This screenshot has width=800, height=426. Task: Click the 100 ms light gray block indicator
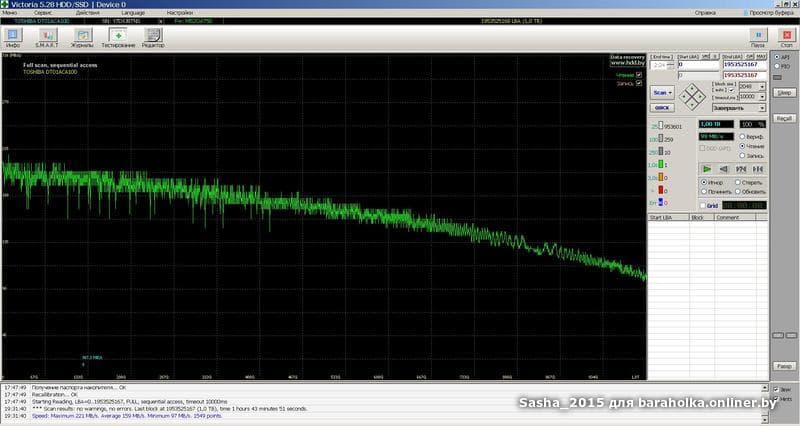click(661, 139)
